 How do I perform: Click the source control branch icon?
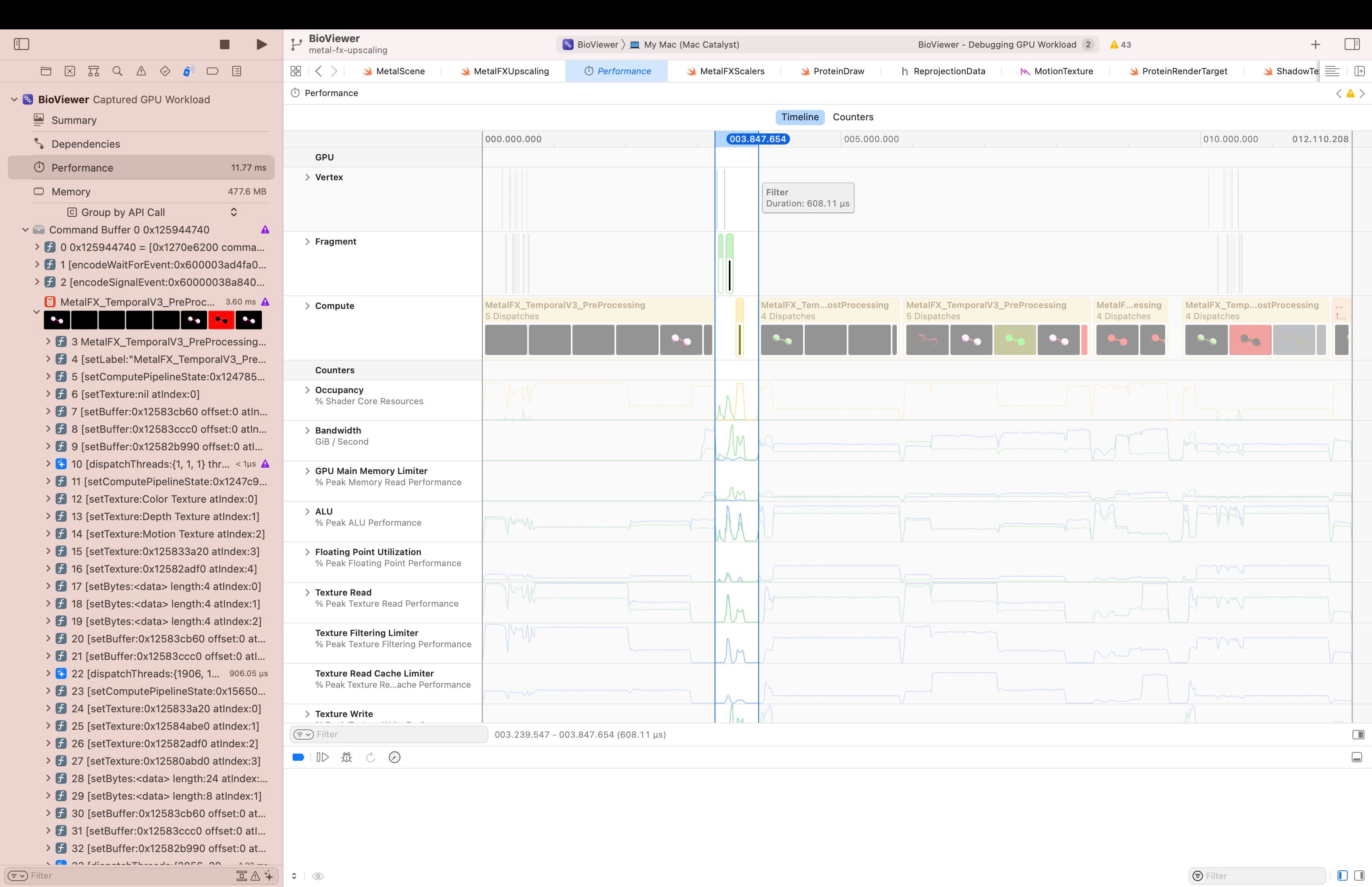(297, 44)
